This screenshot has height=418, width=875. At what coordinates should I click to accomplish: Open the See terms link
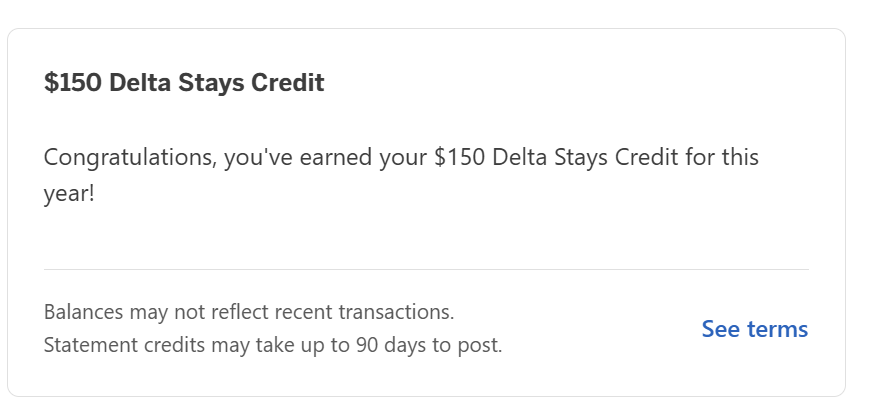[x=754, y=329]
